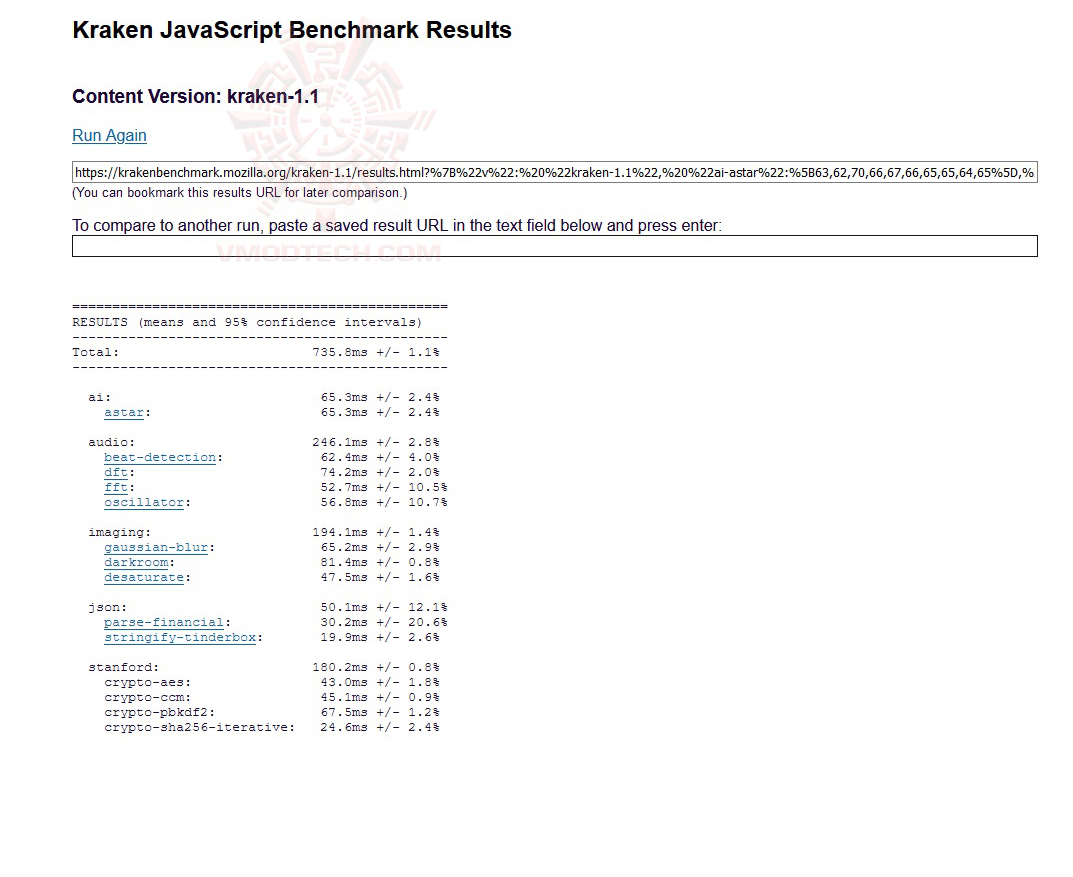Open the parse-financial test link
Viewport: 1073px width, 877px height.
[164, 623]
